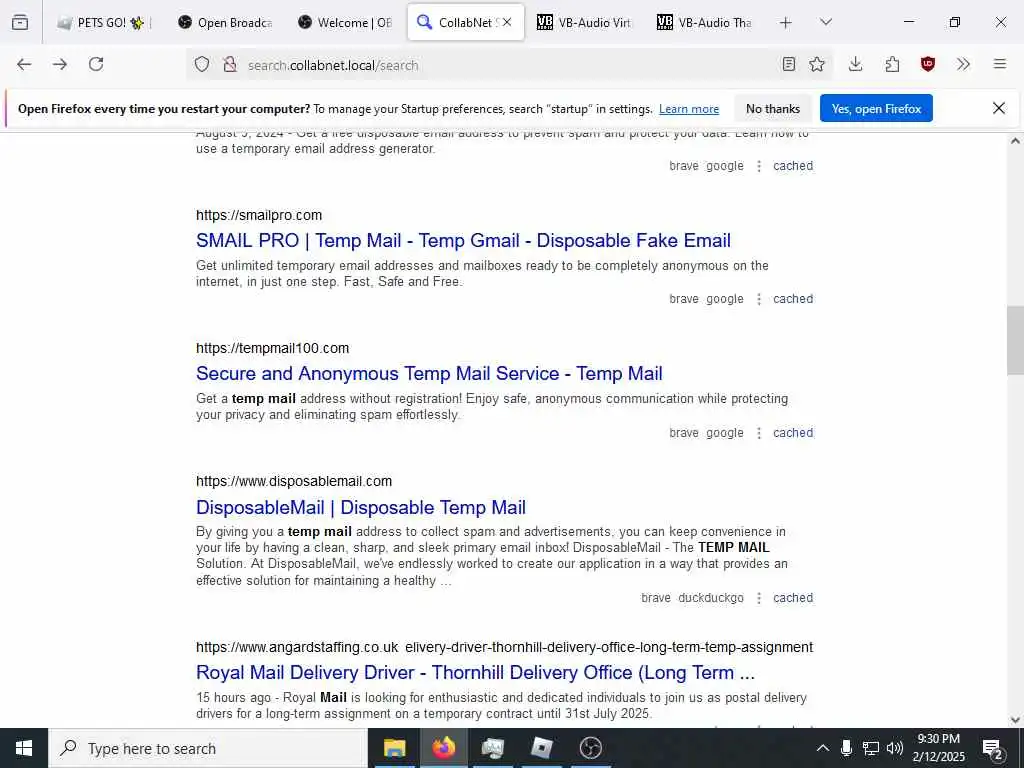Click the taskbar search box
Screen dimensions: 1024x768
[208, 748]
